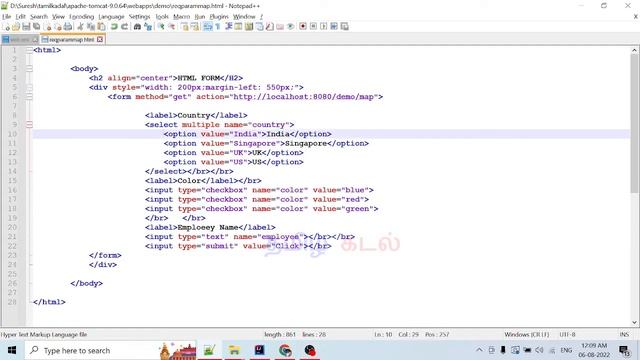Image resolution: width=640 pixels, height=360 pixels.
Task: Open the Settings menu
Action: (x=140, y=17)
